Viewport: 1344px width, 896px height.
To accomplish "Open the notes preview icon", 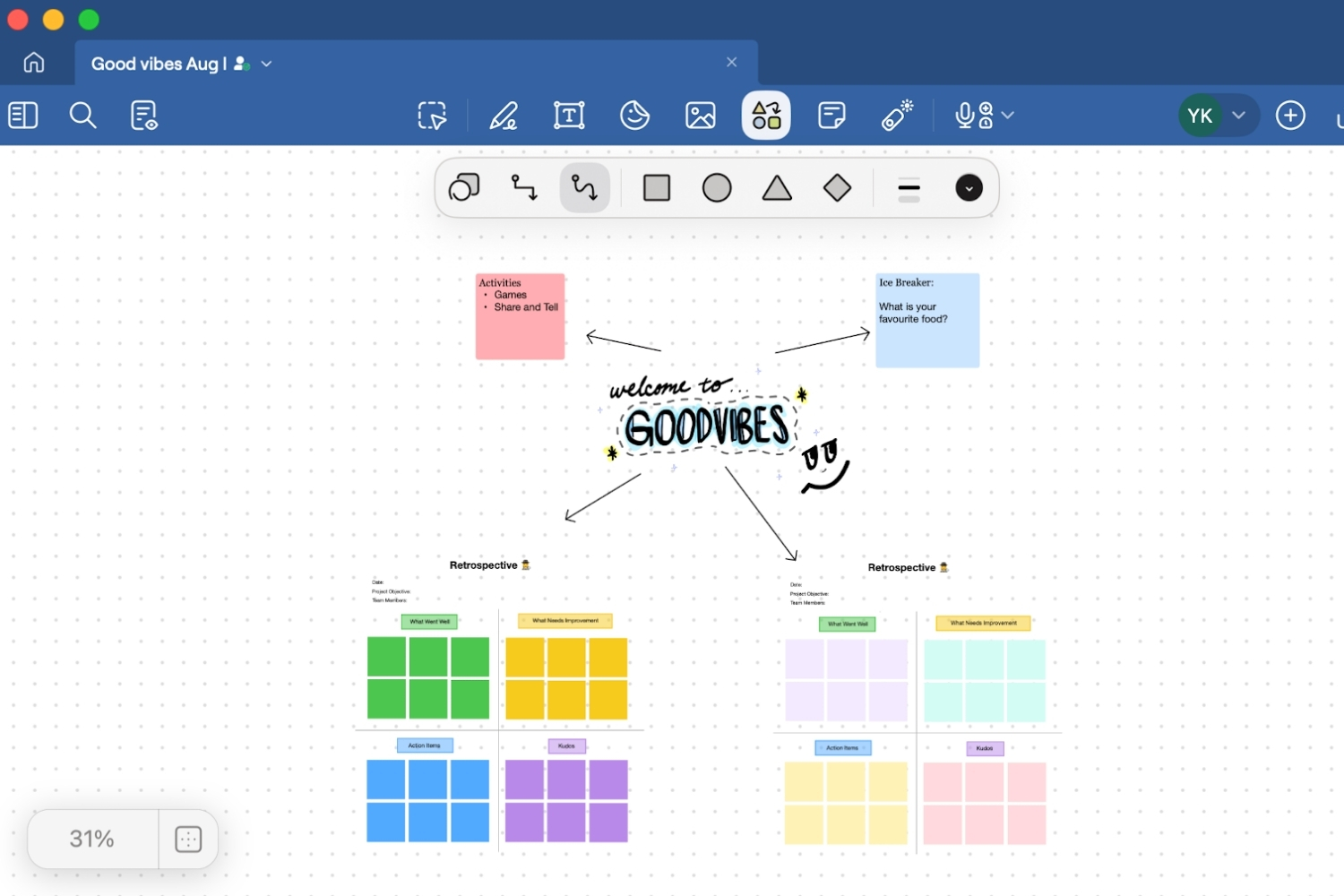I will (x=144, y=116).
